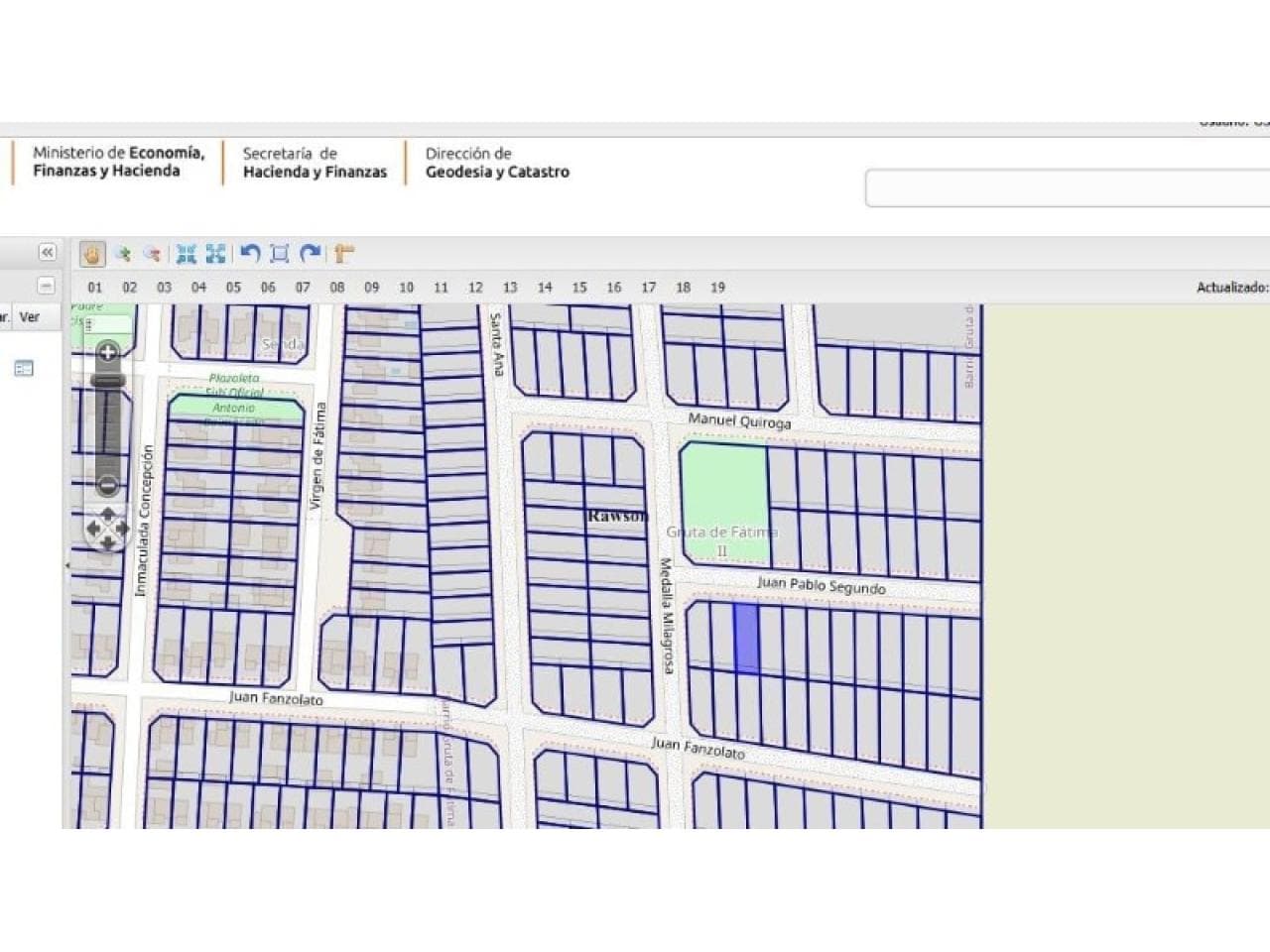Select scale level 12

coord(475,288)
